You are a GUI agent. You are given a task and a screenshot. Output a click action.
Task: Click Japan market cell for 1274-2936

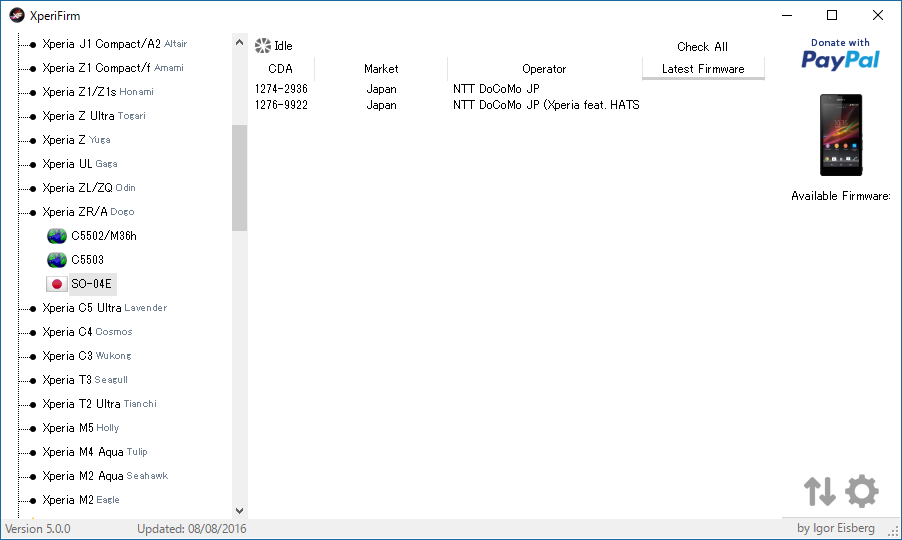click(381, 89)
